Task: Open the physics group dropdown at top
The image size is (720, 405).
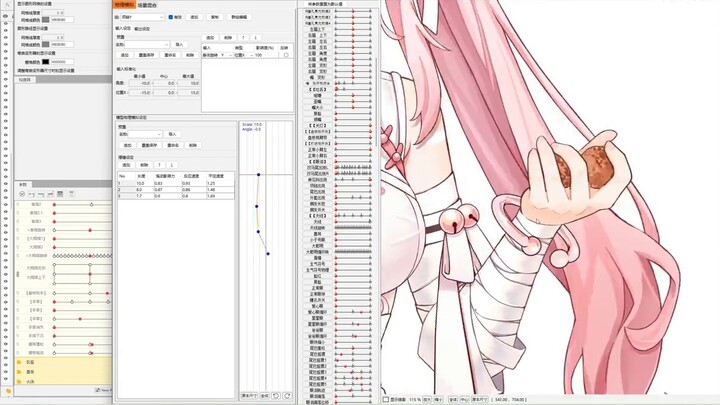Action: (x=142, y=17)
